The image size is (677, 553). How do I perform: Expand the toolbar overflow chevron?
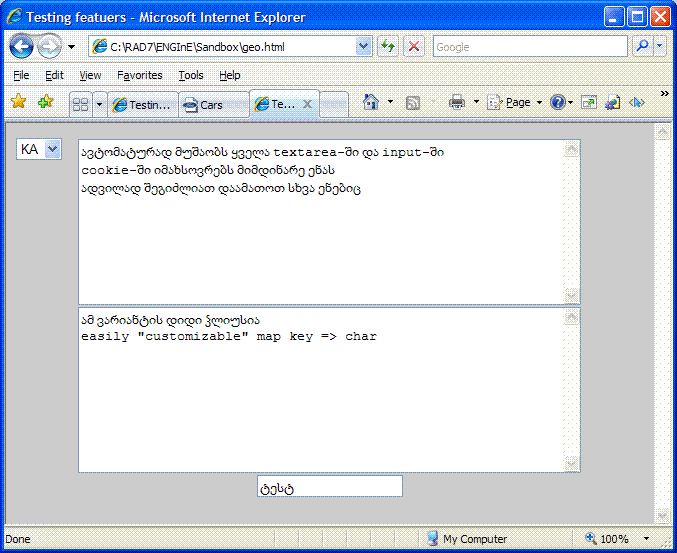pos(664,93)
